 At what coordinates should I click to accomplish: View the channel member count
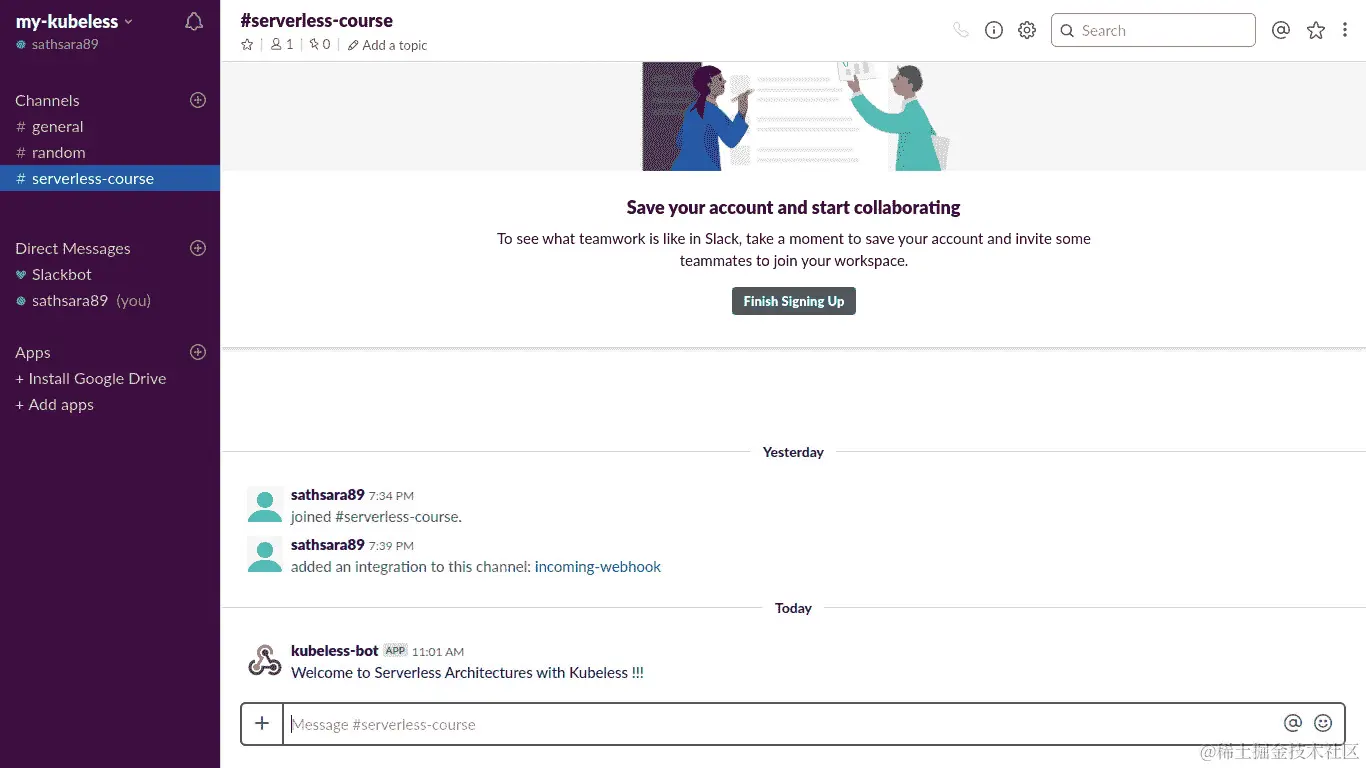[x=282, y=44]
